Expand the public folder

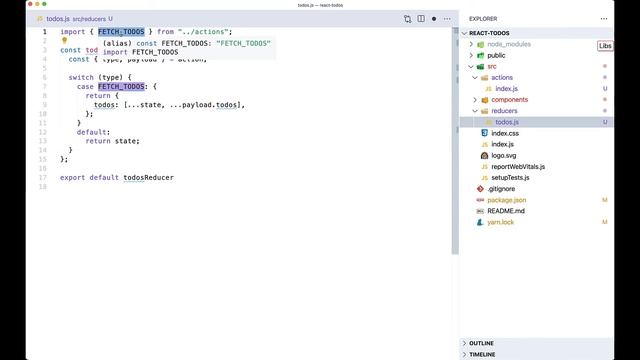pos(471,55)
